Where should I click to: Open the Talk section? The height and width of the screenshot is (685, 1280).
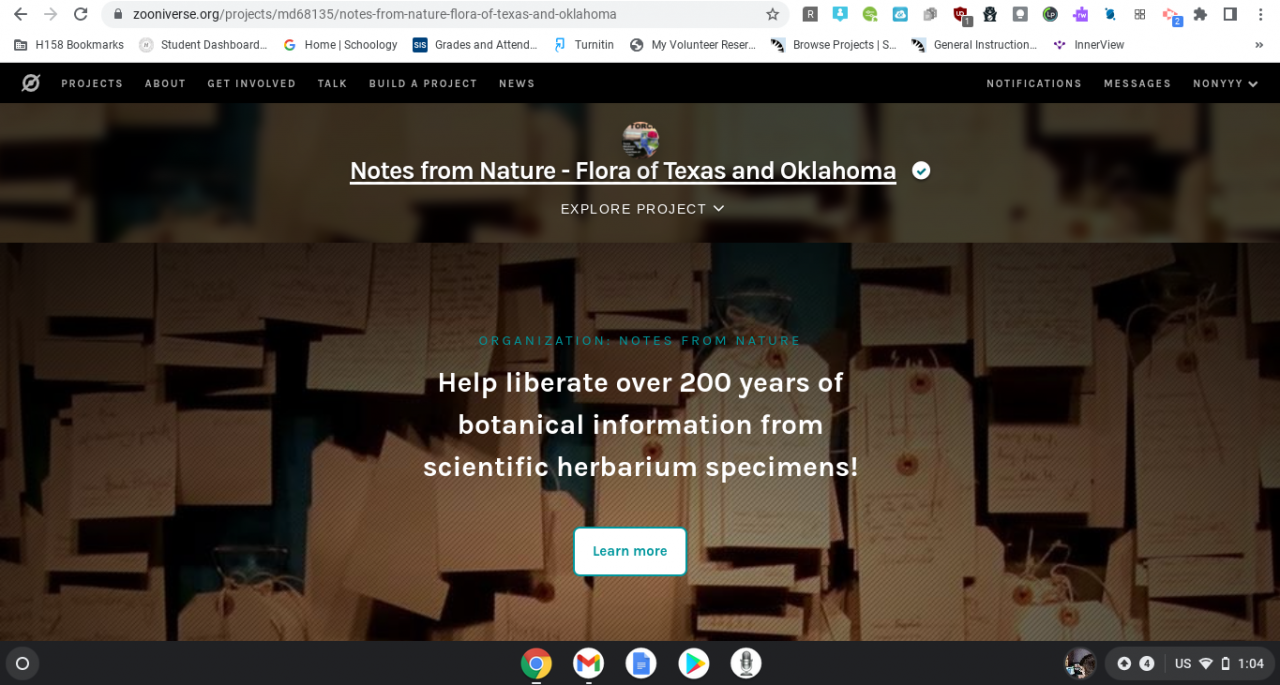332,84
